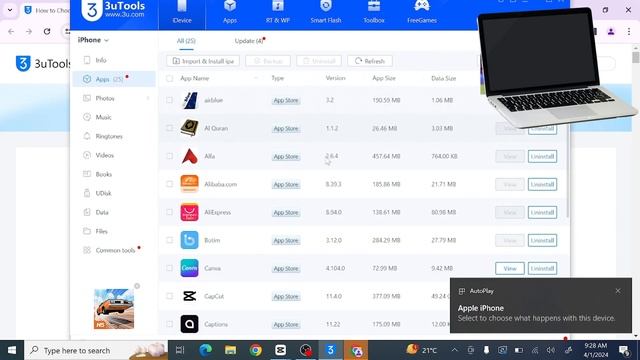Click the Alfa app icon

click(189, 156)
